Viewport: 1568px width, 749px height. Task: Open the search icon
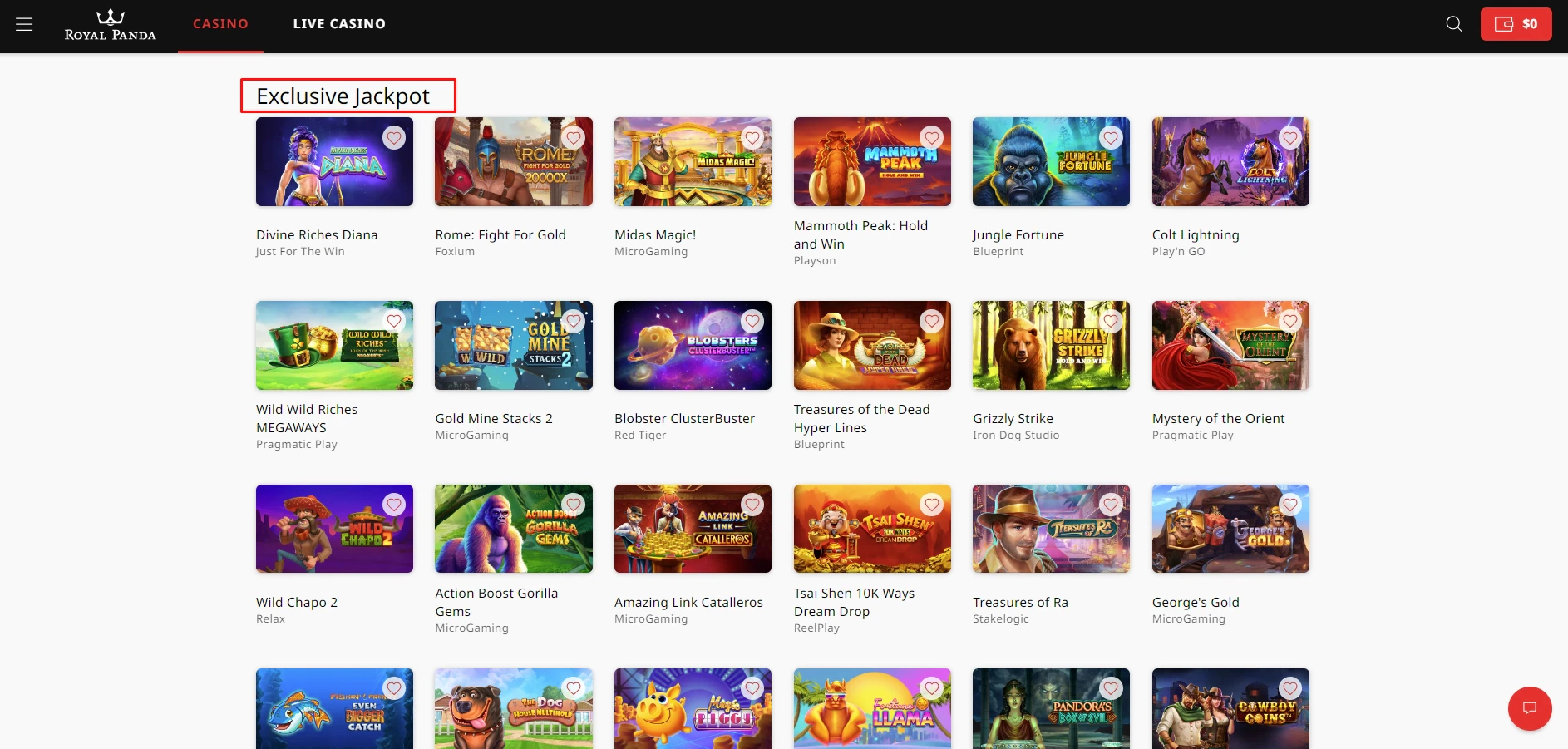click(1453, 24)
